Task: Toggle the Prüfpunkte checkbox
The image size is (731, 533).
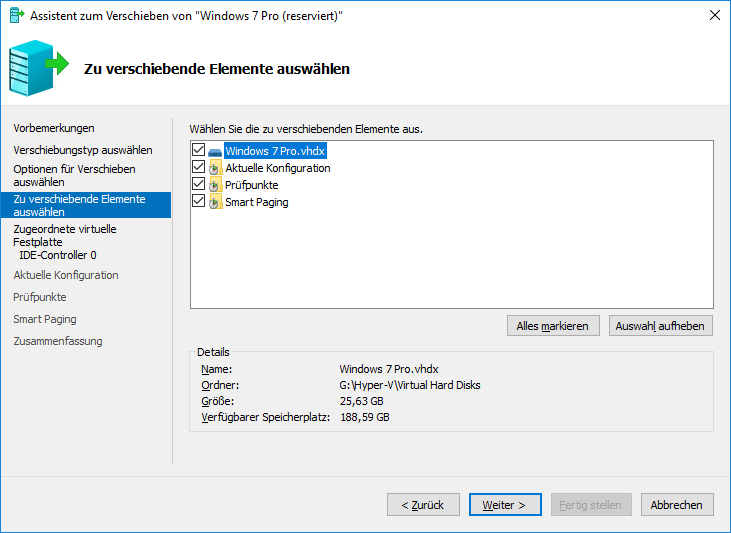Action: 198,185
